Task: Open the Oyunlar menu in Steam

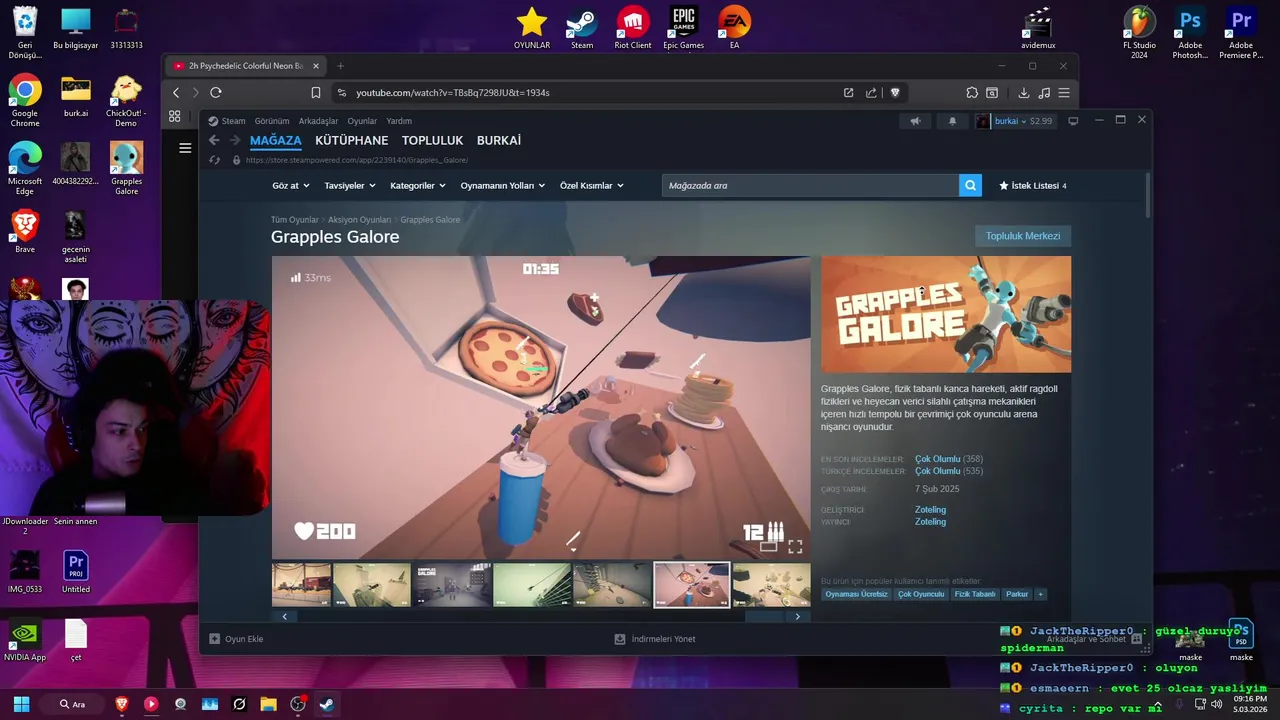Action: coord(362,121)
